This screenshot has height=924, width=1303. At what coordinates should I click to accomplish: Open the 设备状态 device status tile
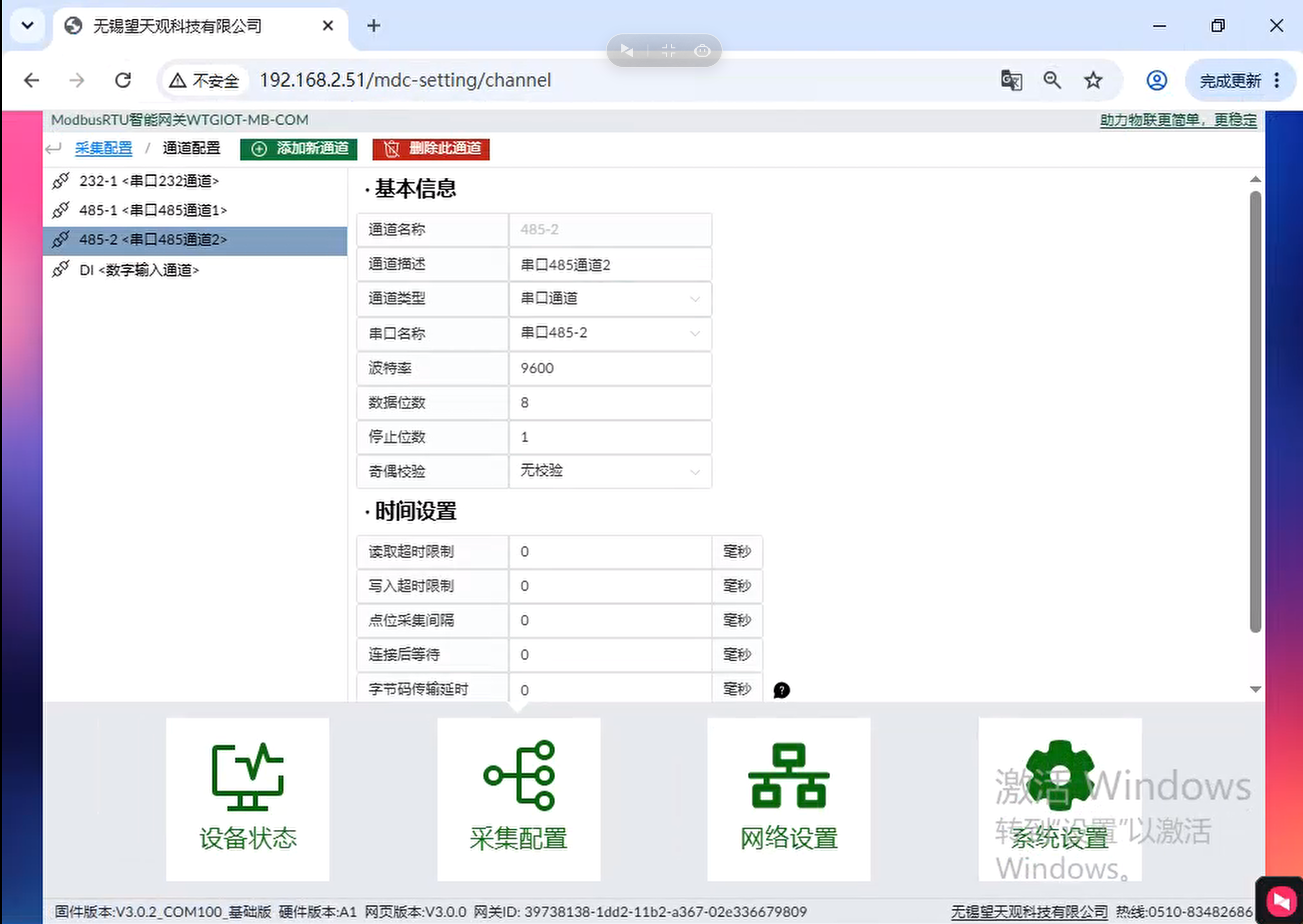point(247,799)
